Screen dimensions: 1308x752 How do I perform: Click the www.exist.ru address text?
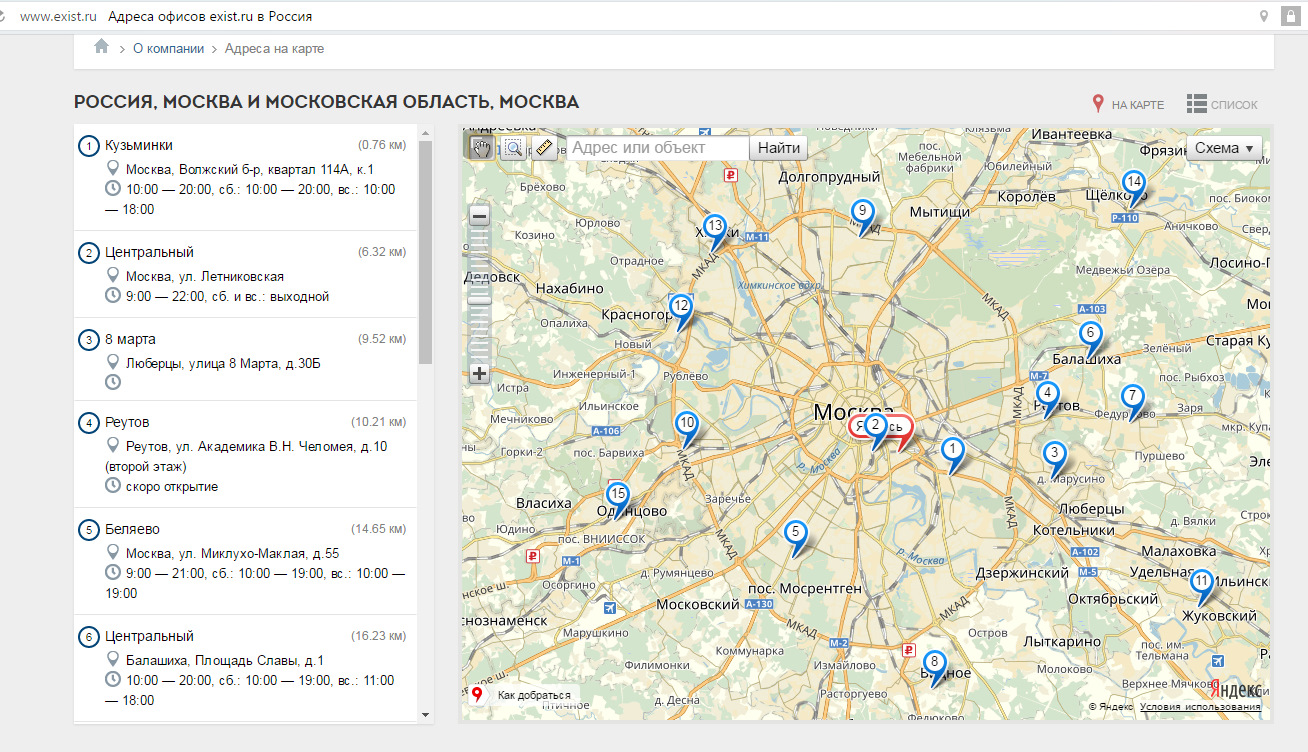pyautogui.click(x=58, y=17)
